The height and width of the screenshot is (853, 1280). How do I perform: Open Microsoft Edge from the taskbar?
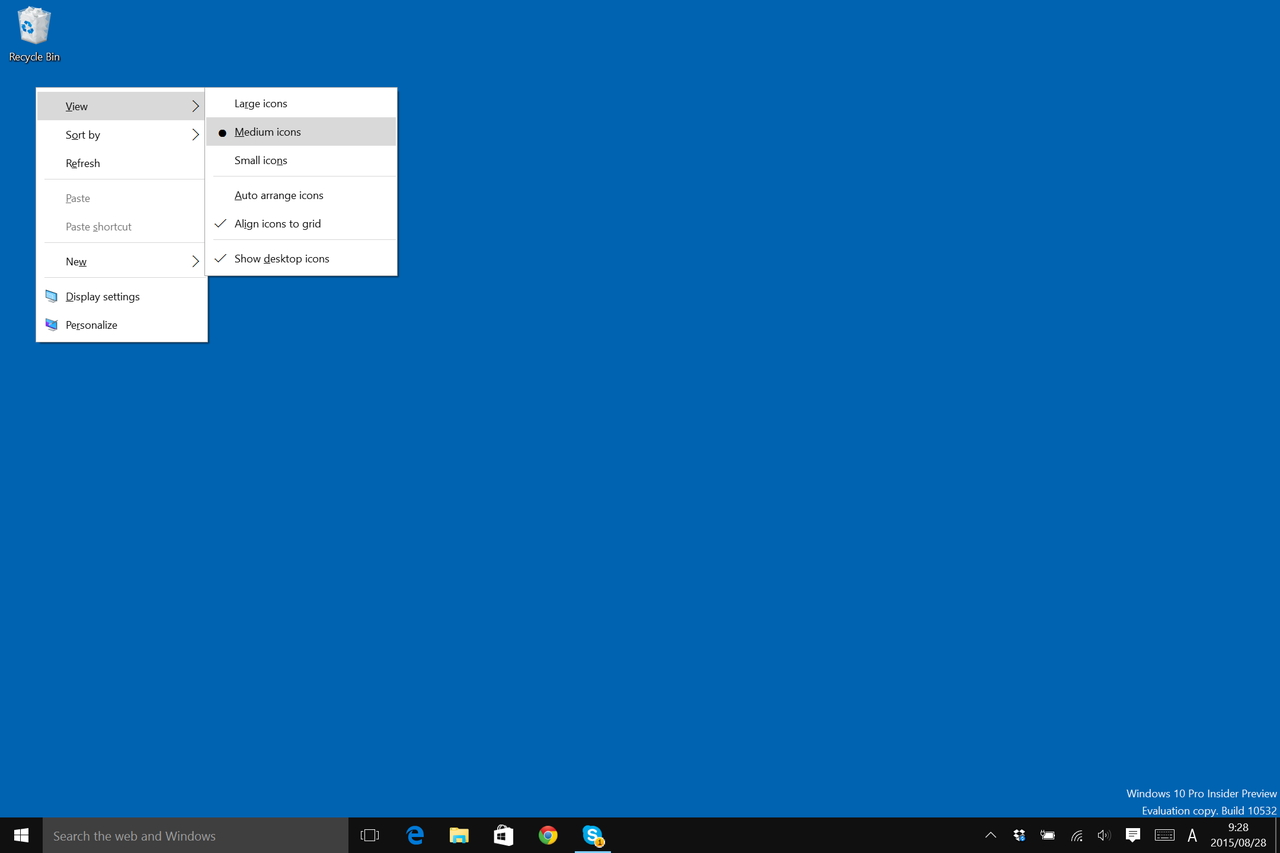click(x=414, y=835)
